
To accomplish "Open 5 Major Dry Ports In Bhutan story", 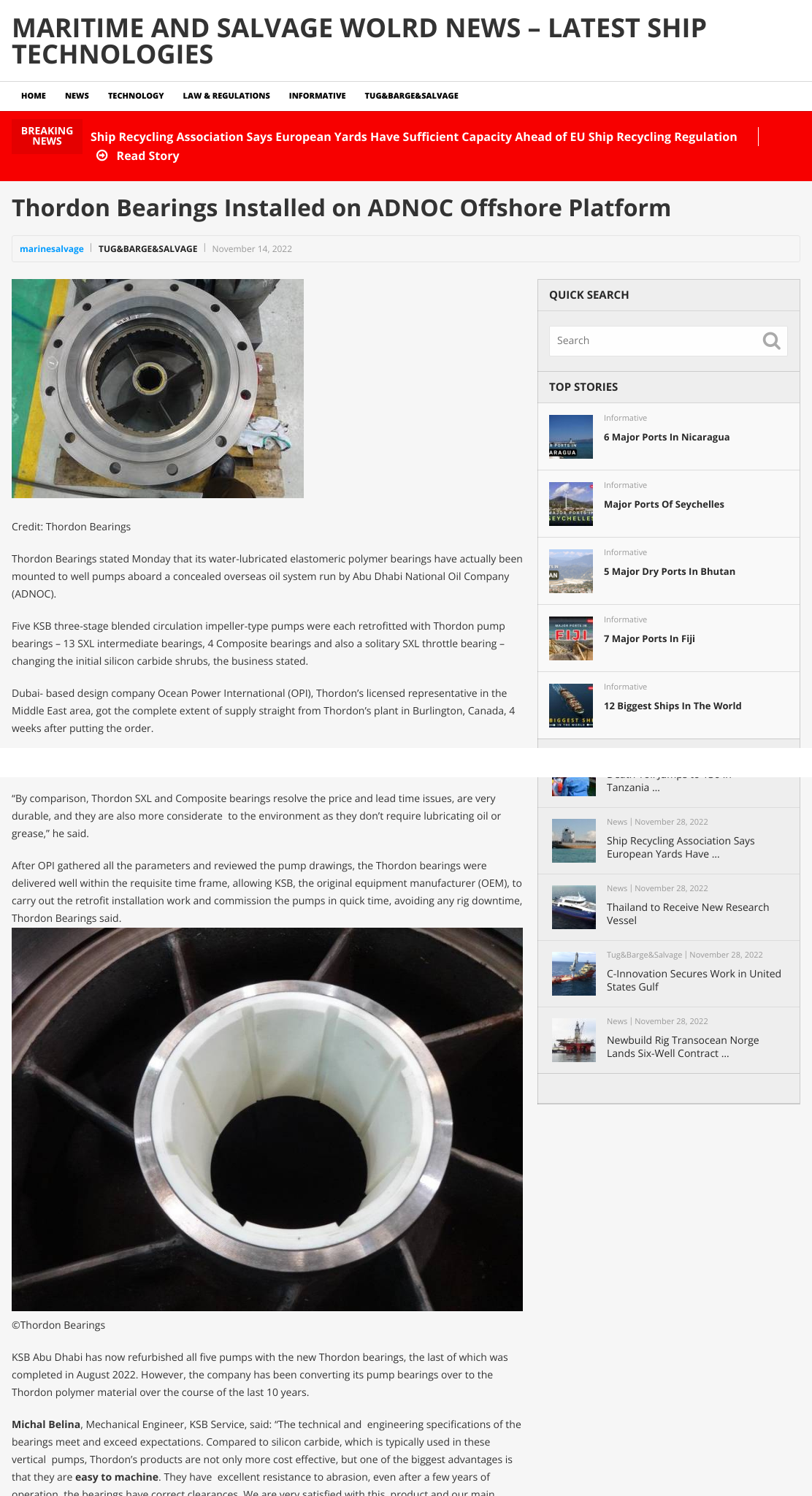I will (x=670, y=572).
